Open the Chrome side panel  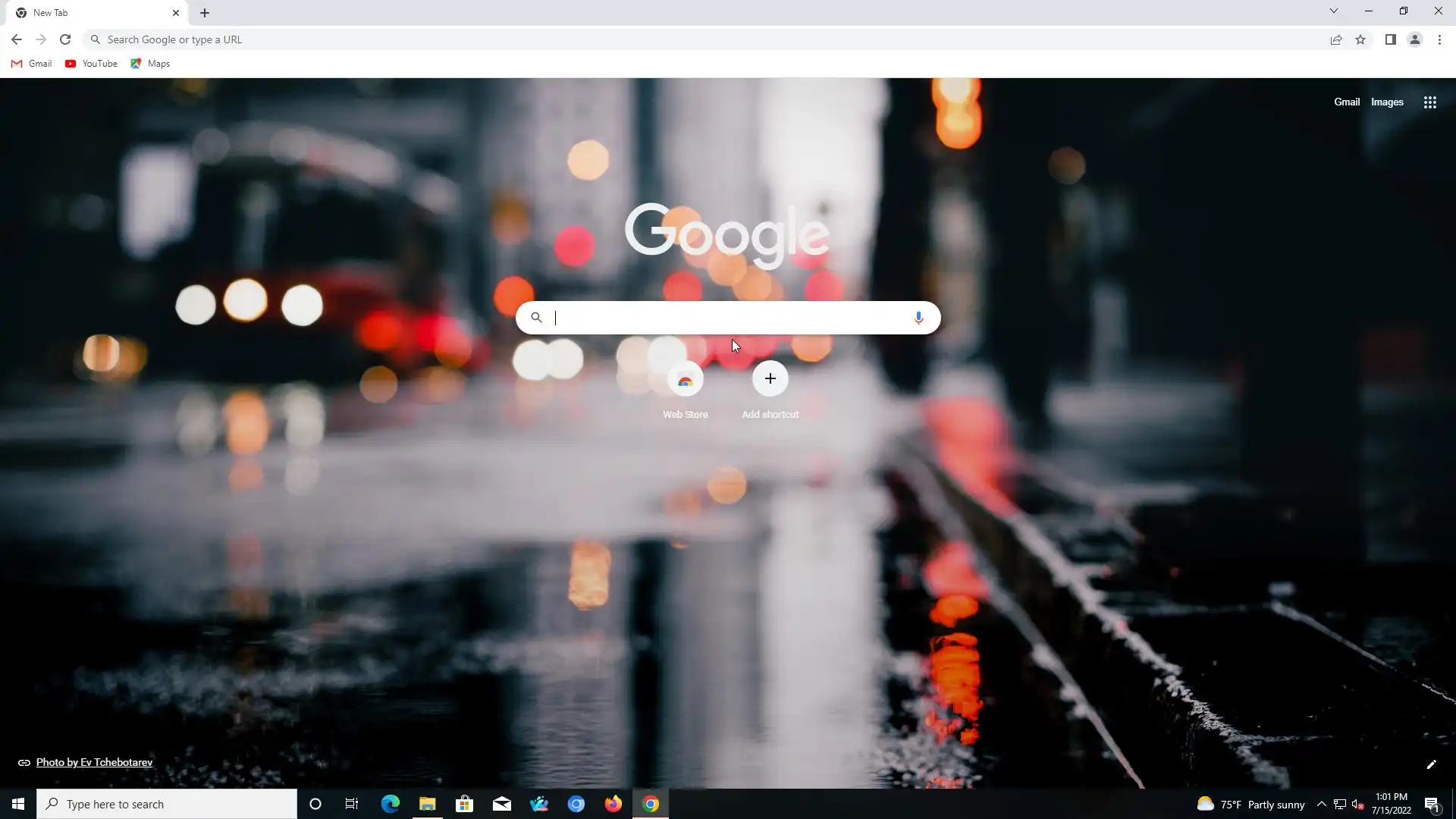[1390, 39]
